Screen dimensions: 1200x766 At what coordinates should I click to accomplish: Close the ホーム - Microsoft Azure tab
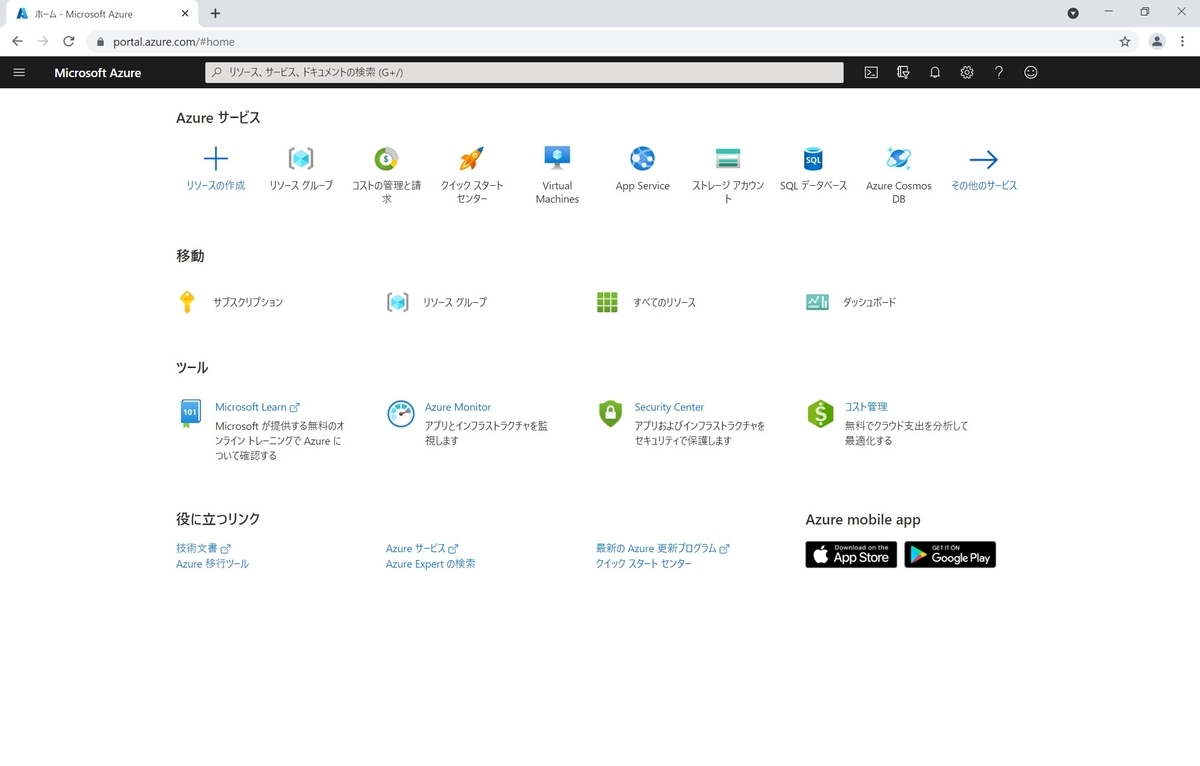(186, 13)
